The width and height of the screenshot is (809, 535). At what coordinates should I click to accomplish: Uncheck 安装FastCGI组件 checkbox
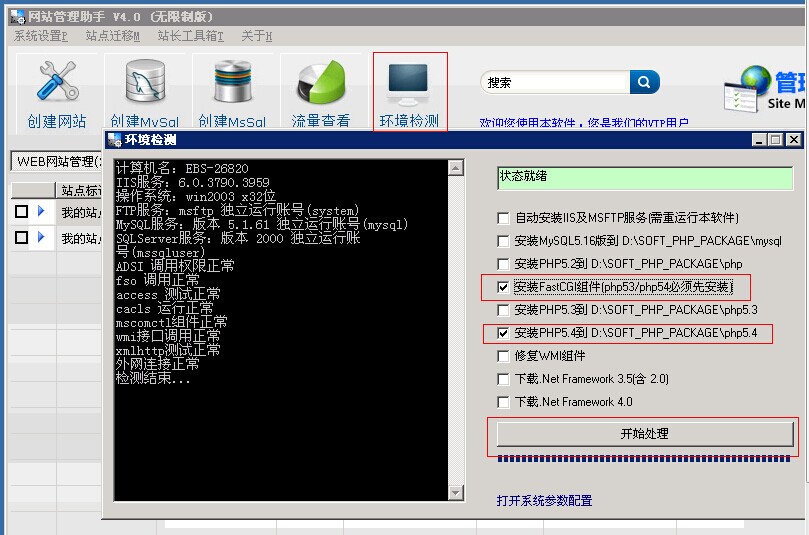[503, 287]
